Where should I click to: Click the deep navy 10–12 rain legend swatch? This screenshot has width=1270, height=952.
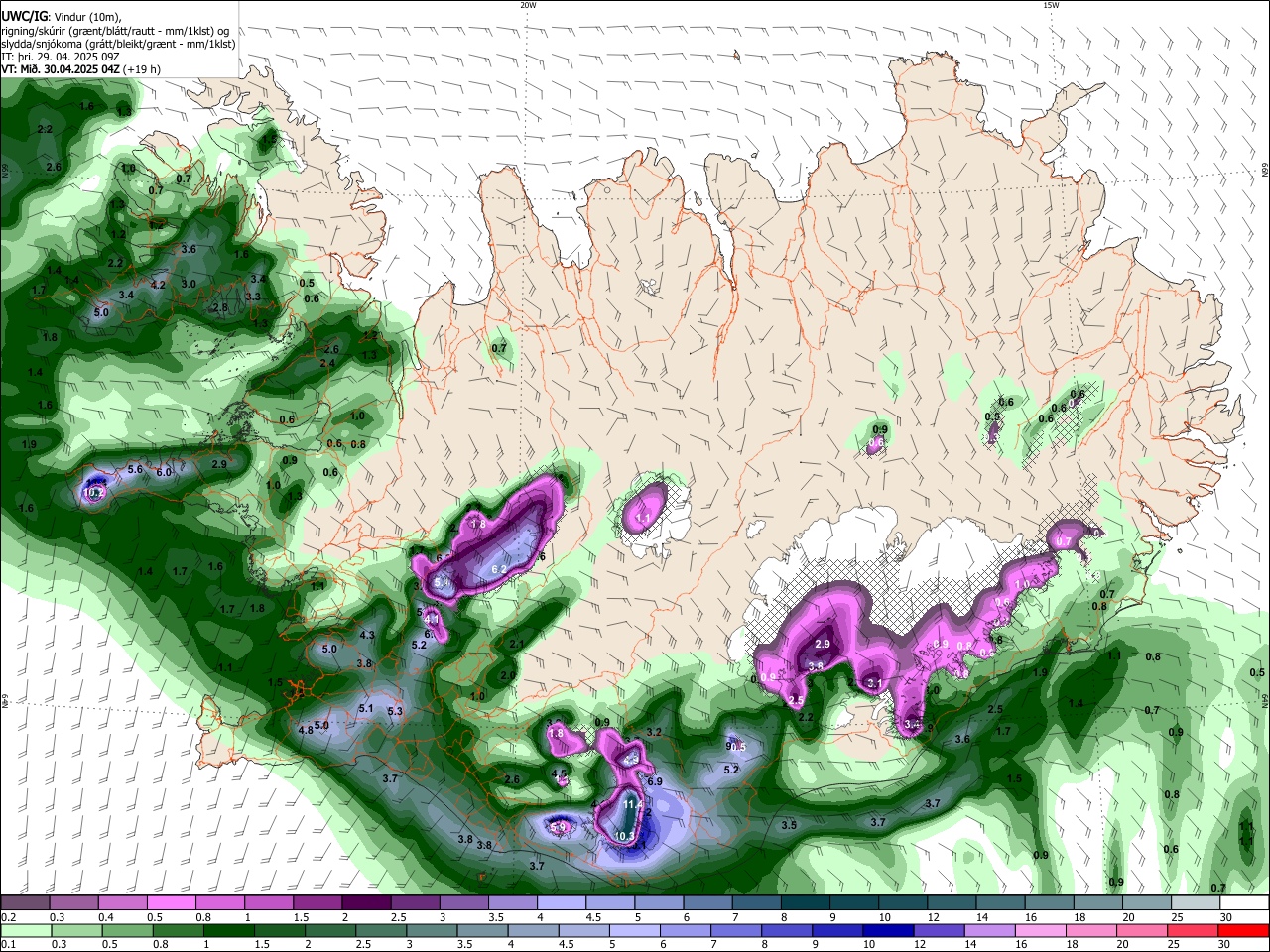click(888, 930)
